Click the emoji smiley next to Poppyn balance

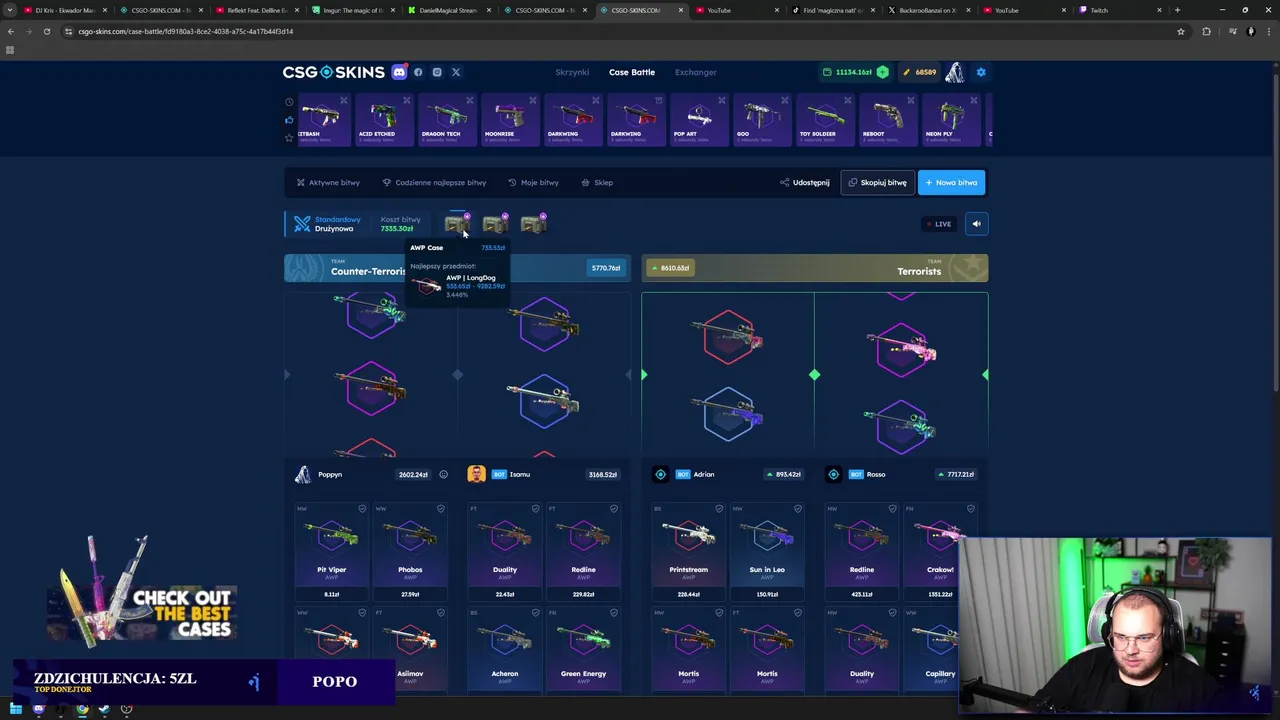[x=443, y=474]
